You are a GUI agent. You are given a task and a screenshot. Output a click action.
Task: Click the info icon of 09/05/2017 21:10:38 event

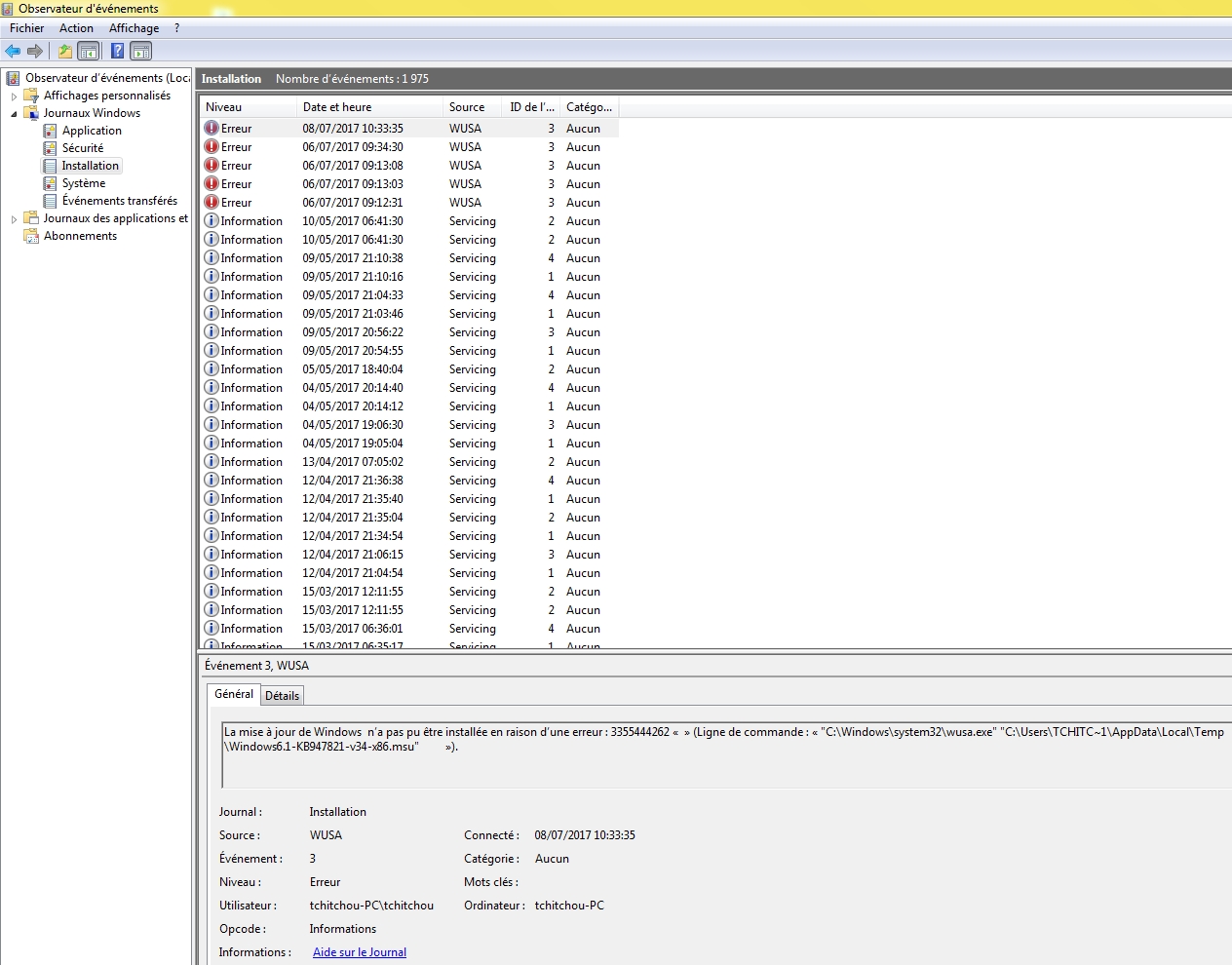click(x=212, y=257)
